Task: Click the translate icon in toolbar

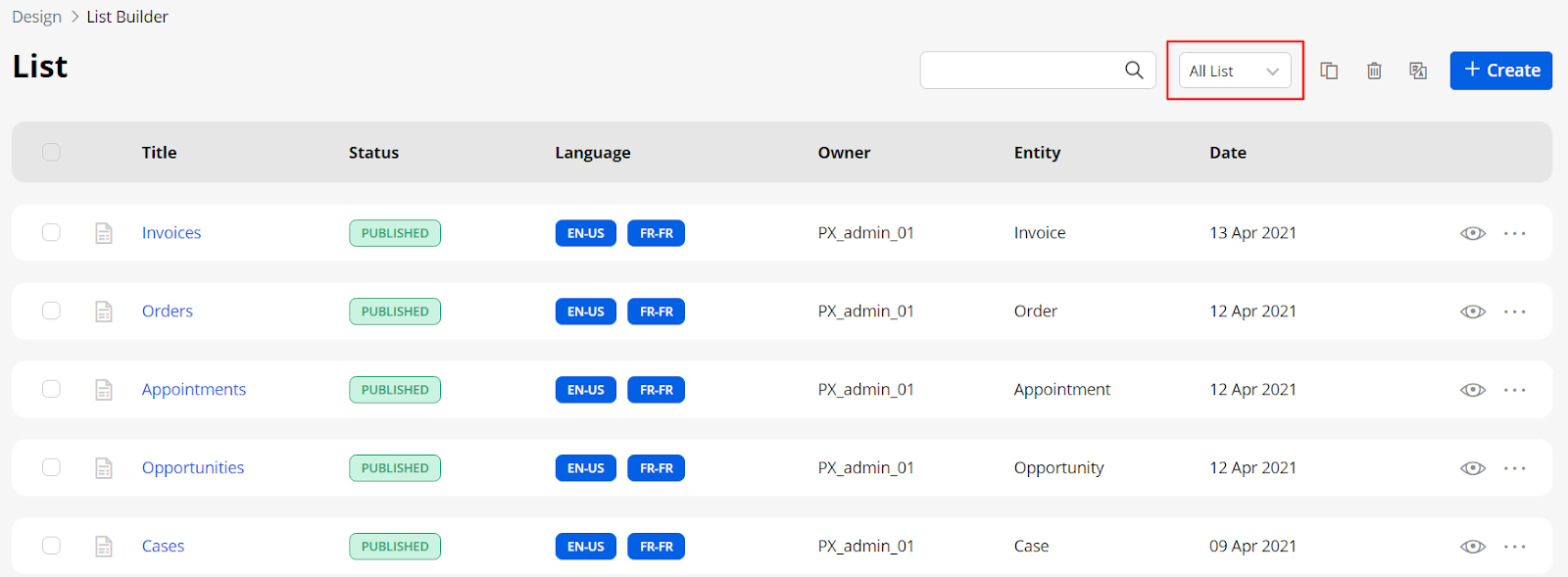Action: click(1418, 71)
